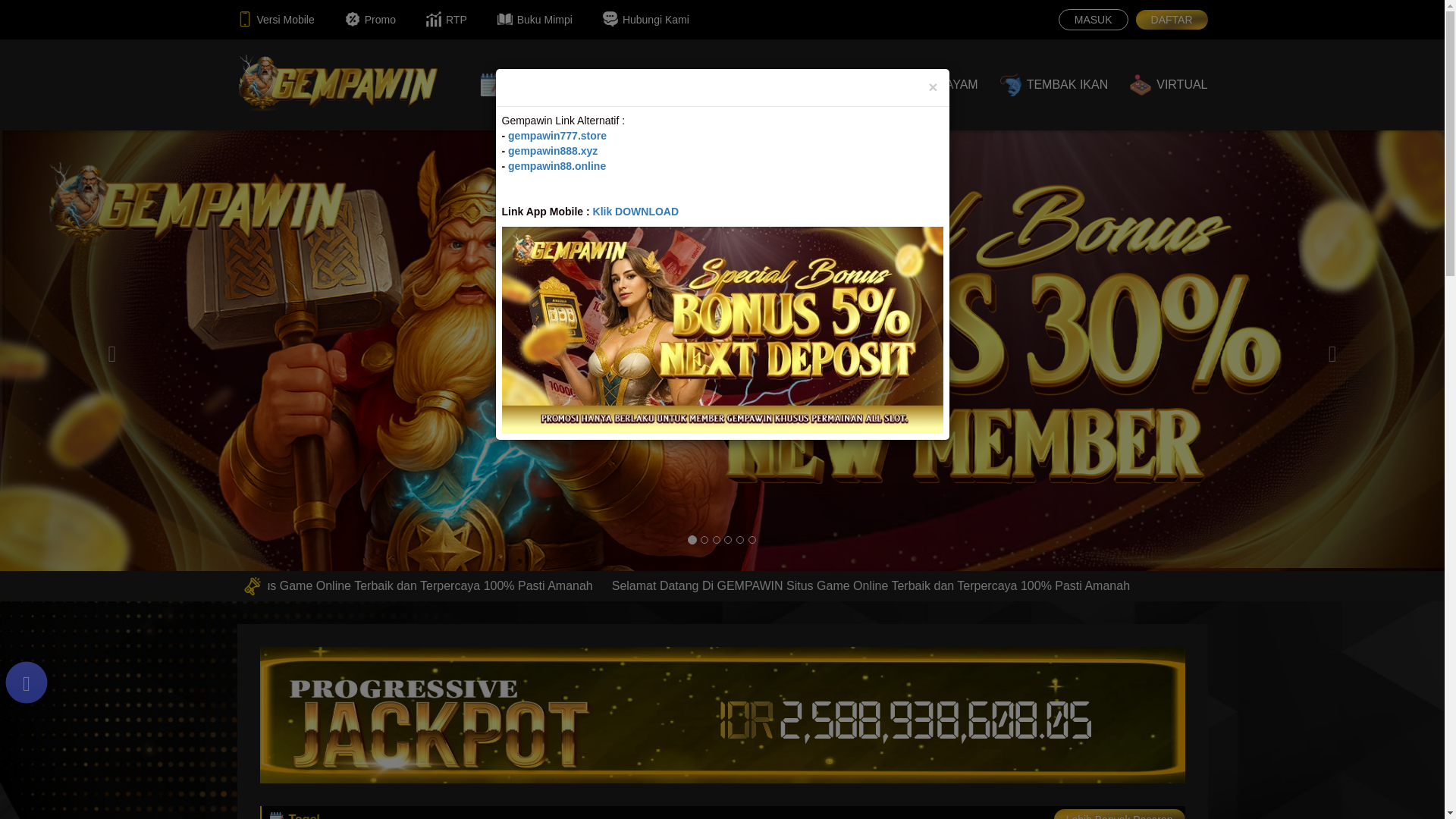Click the calendar icon in navigation bar

click(488, 85)
